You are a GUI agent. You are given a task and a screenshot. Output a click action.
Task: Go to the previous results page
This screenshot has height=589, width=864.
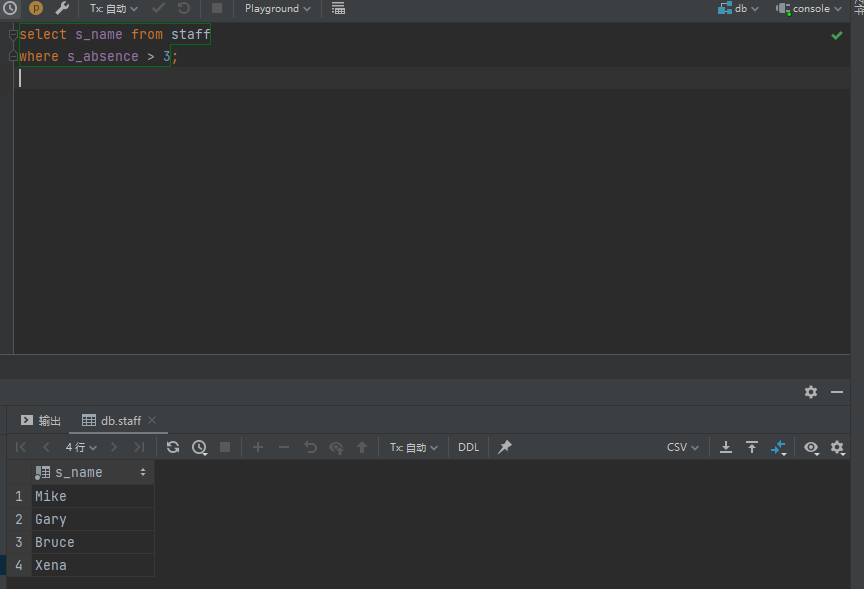coord(46,447)
